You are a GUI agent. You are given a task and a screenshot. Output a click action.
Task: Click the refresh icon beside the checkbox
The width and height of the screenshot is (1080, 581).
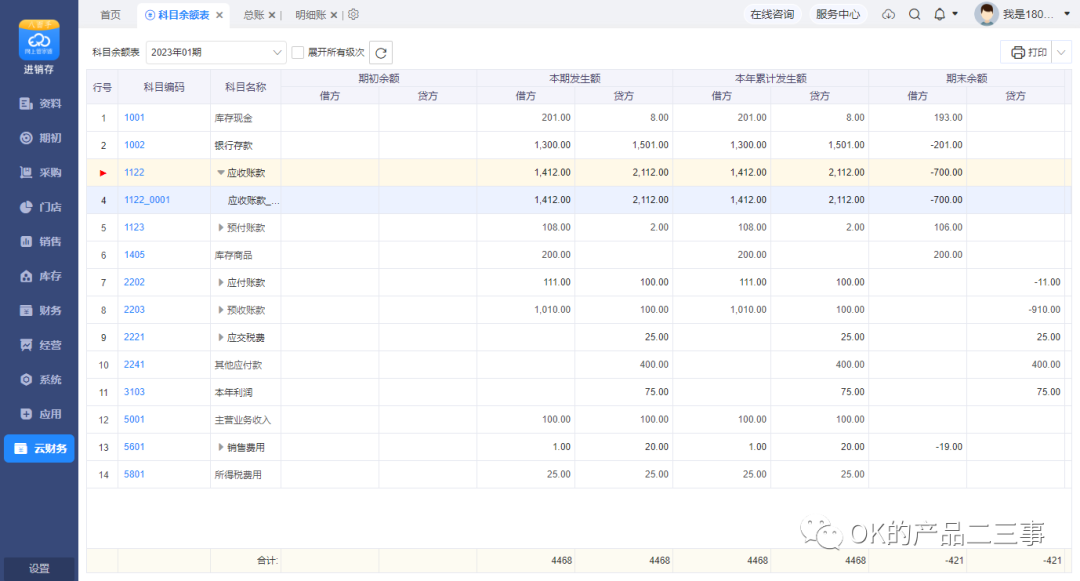[x=381, y=52]
